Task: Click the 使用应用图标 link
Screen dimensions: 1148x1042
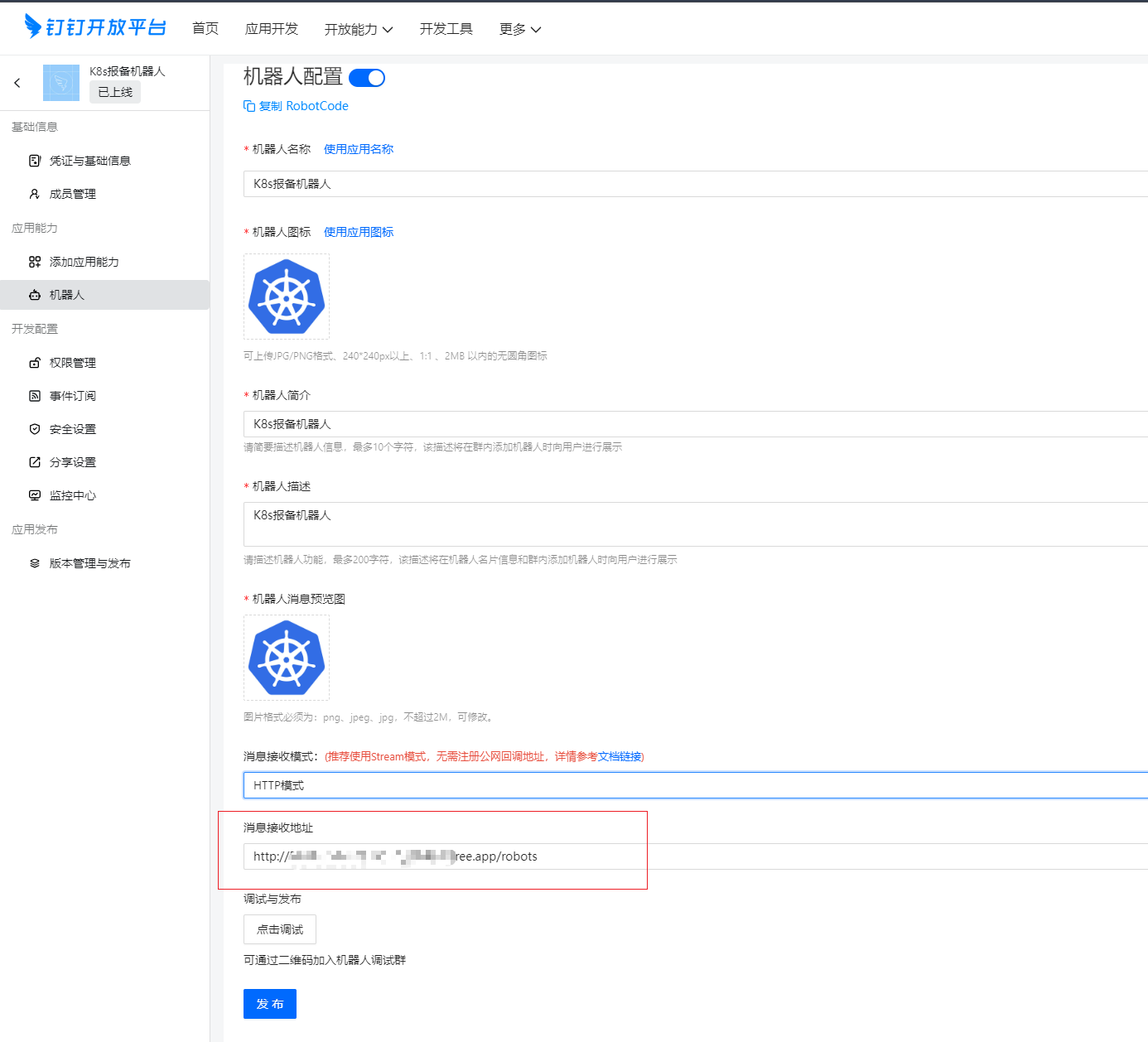Action: click(x=359, y=232)
